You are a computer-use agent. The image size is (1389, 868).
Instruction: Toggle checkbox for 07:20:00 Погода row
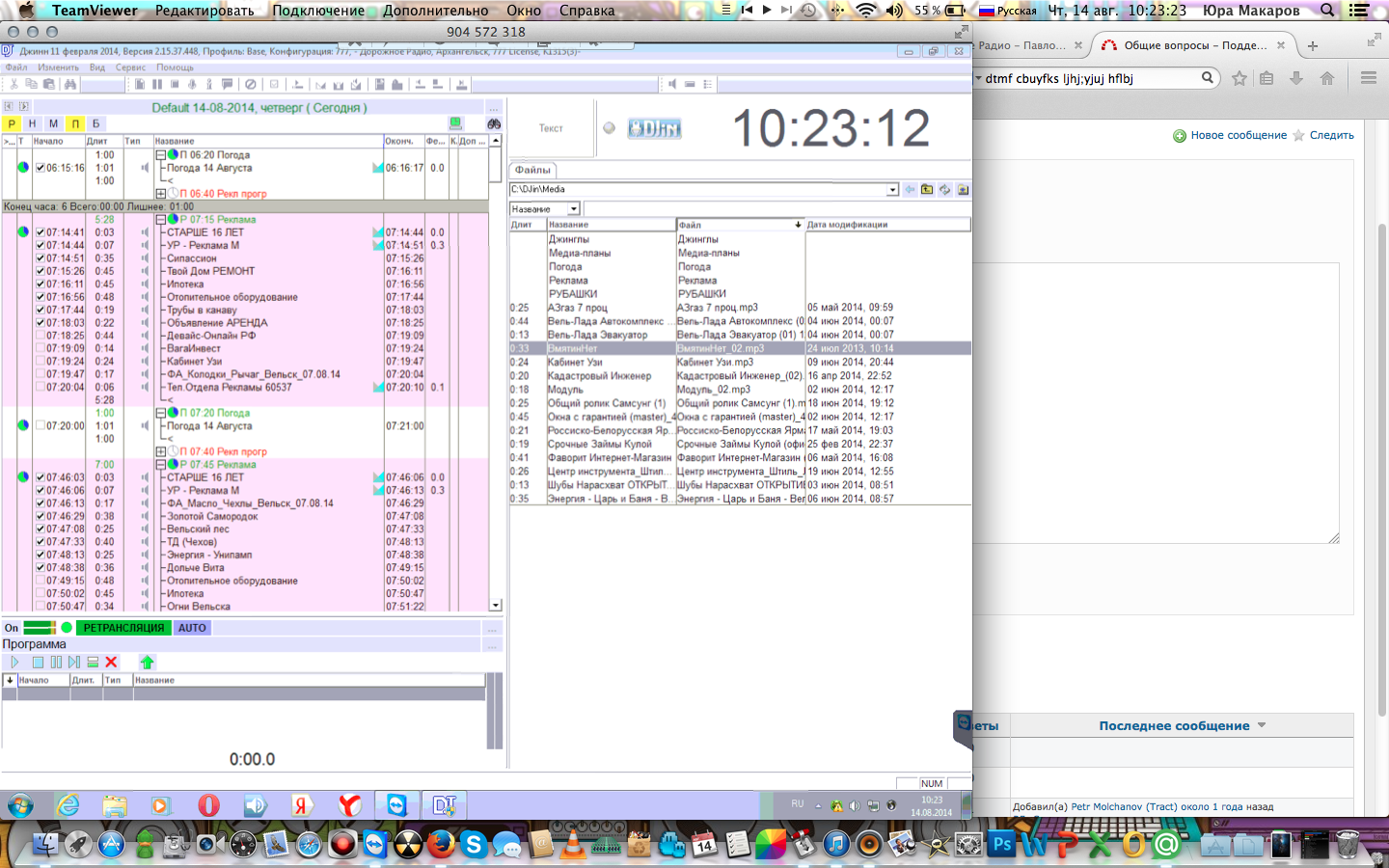tap(41, 425)
